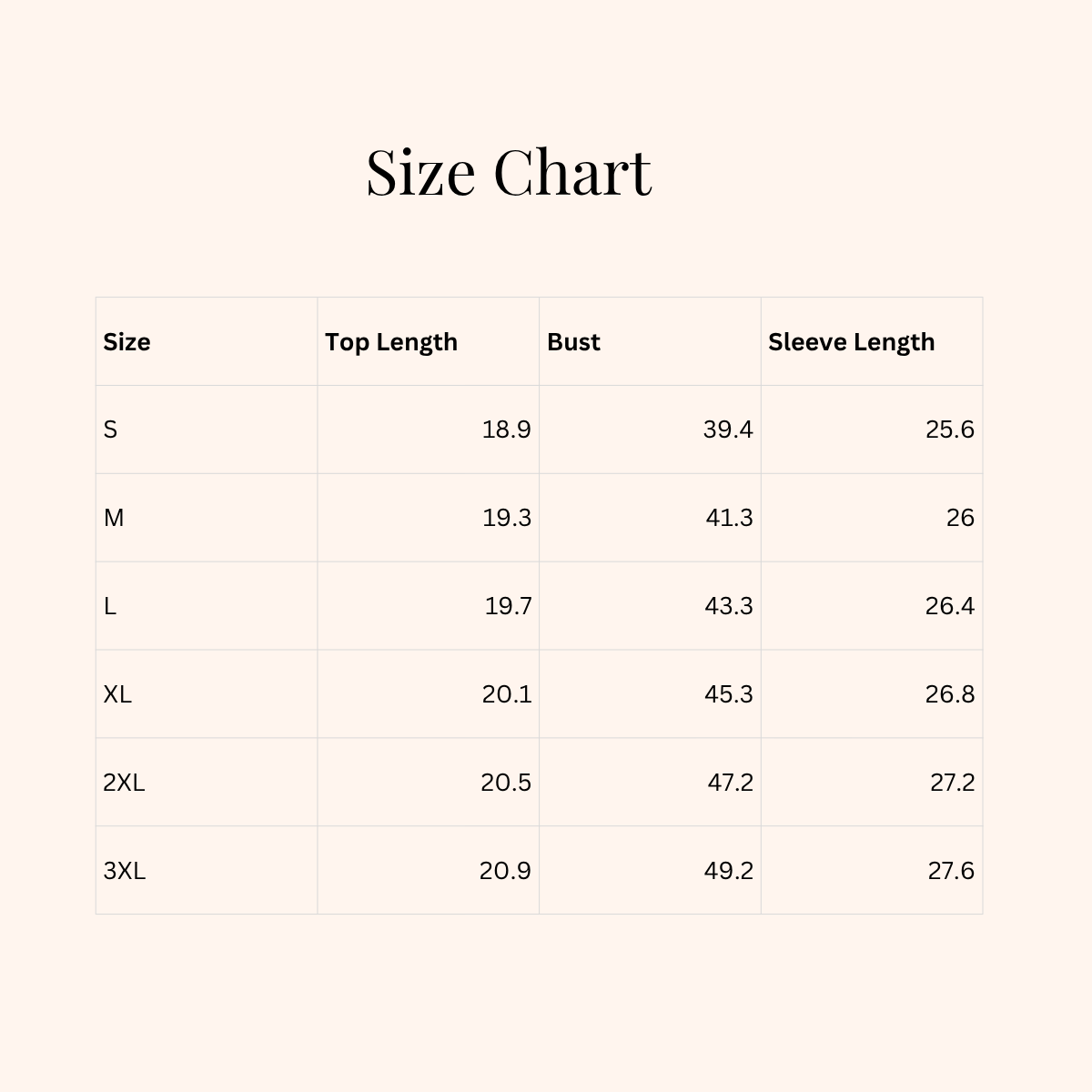Click bust value 43.3
Image resolution: width=1092 pixels, height=1092 pixels.
(x=728, y=606)
